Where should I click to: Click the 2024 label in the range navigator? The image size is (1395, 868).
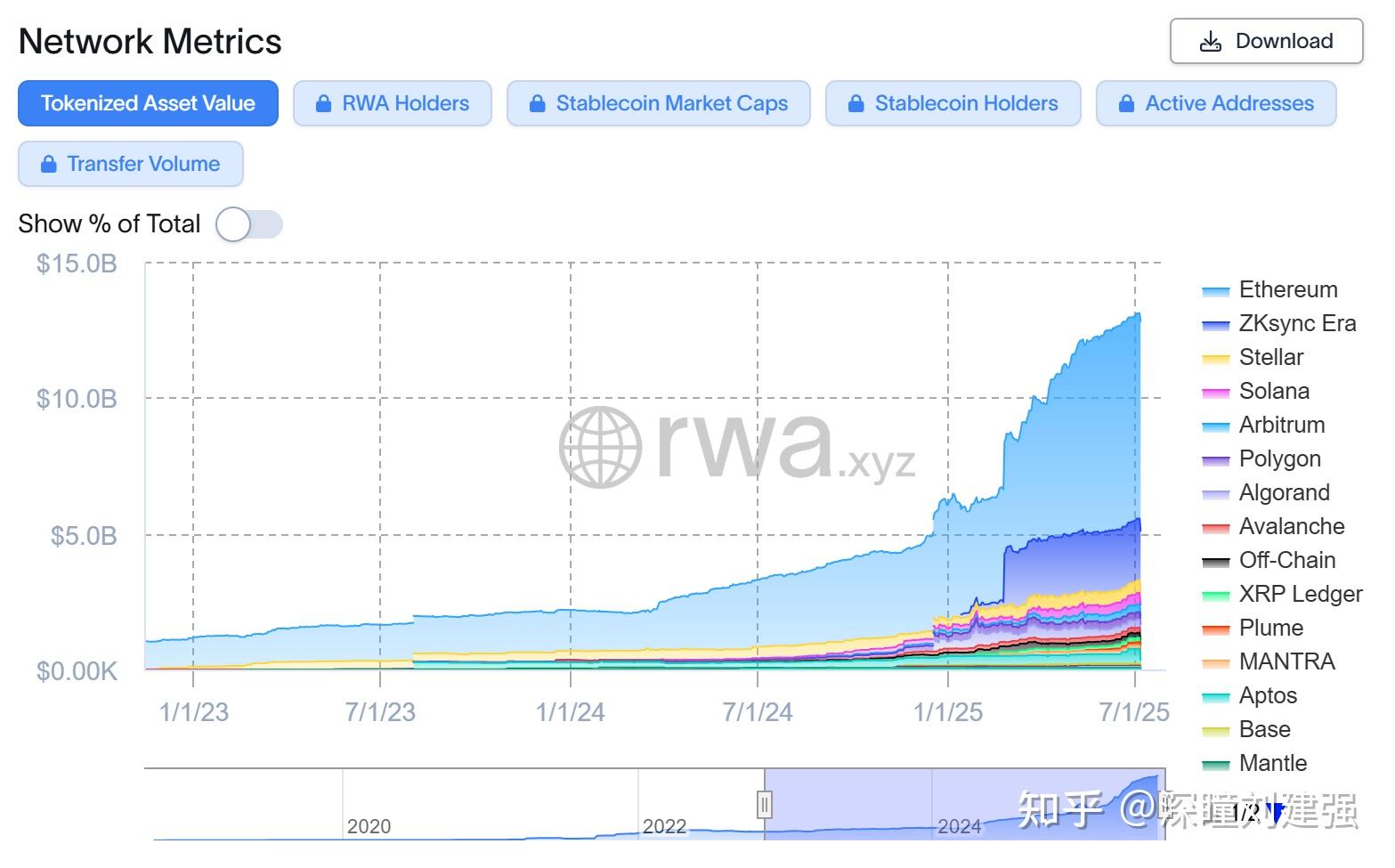pyautogui.click(x=960, y=826)
